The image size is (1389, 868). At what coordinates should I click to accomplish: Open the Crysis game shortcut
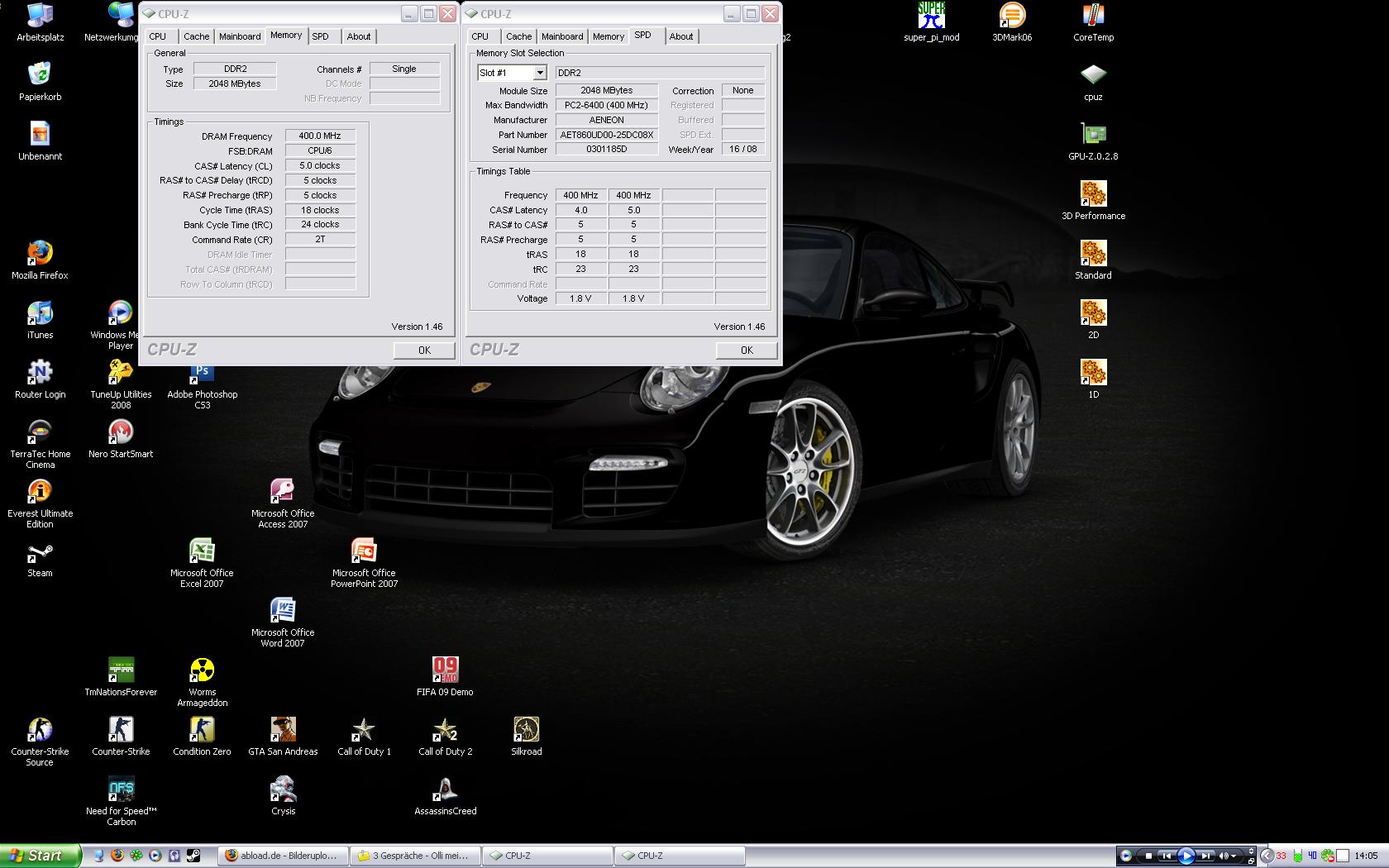[x=283, y=789]
